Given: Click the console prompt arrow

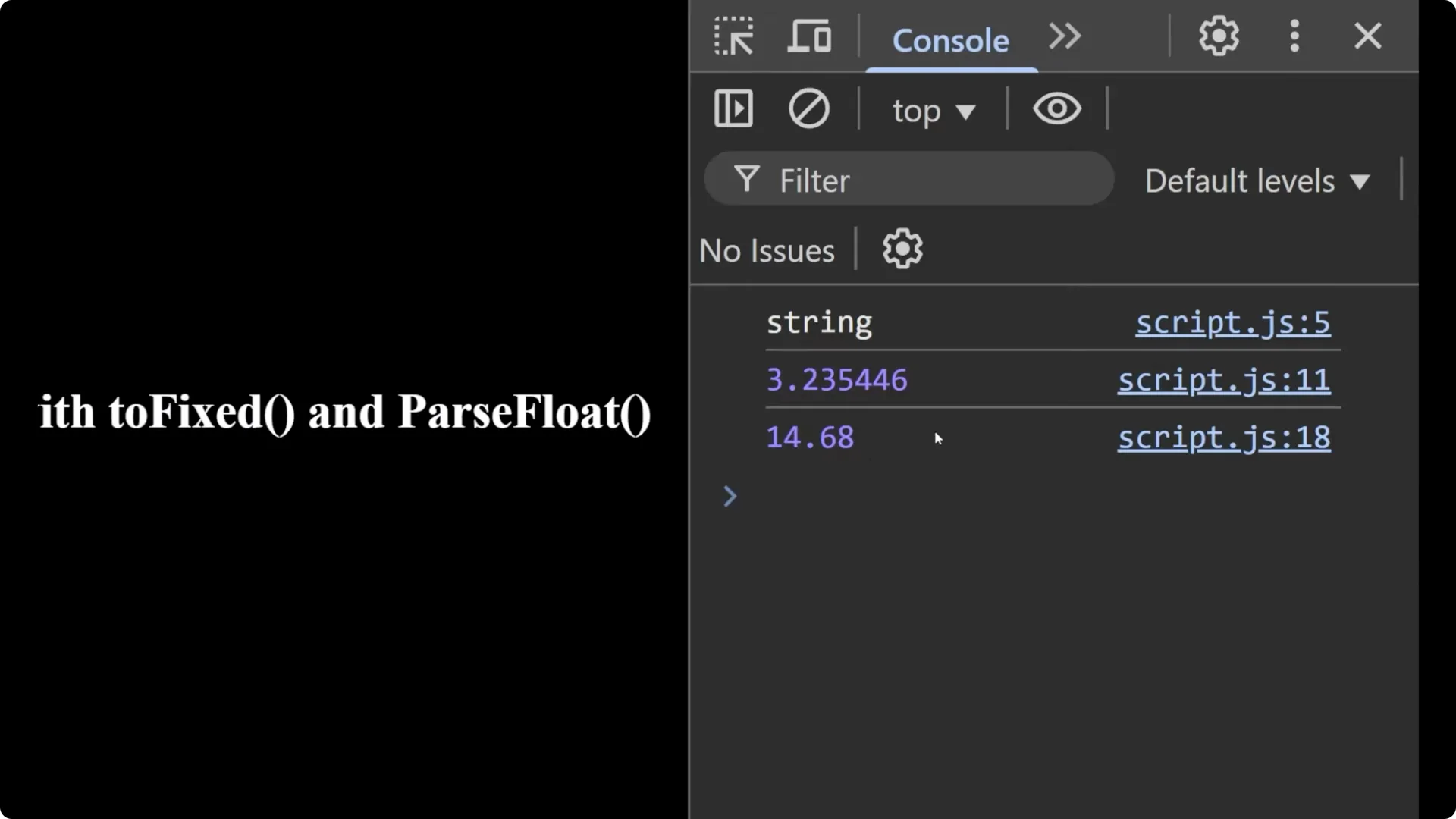Looking at the screenshot, I should (729, 496).
